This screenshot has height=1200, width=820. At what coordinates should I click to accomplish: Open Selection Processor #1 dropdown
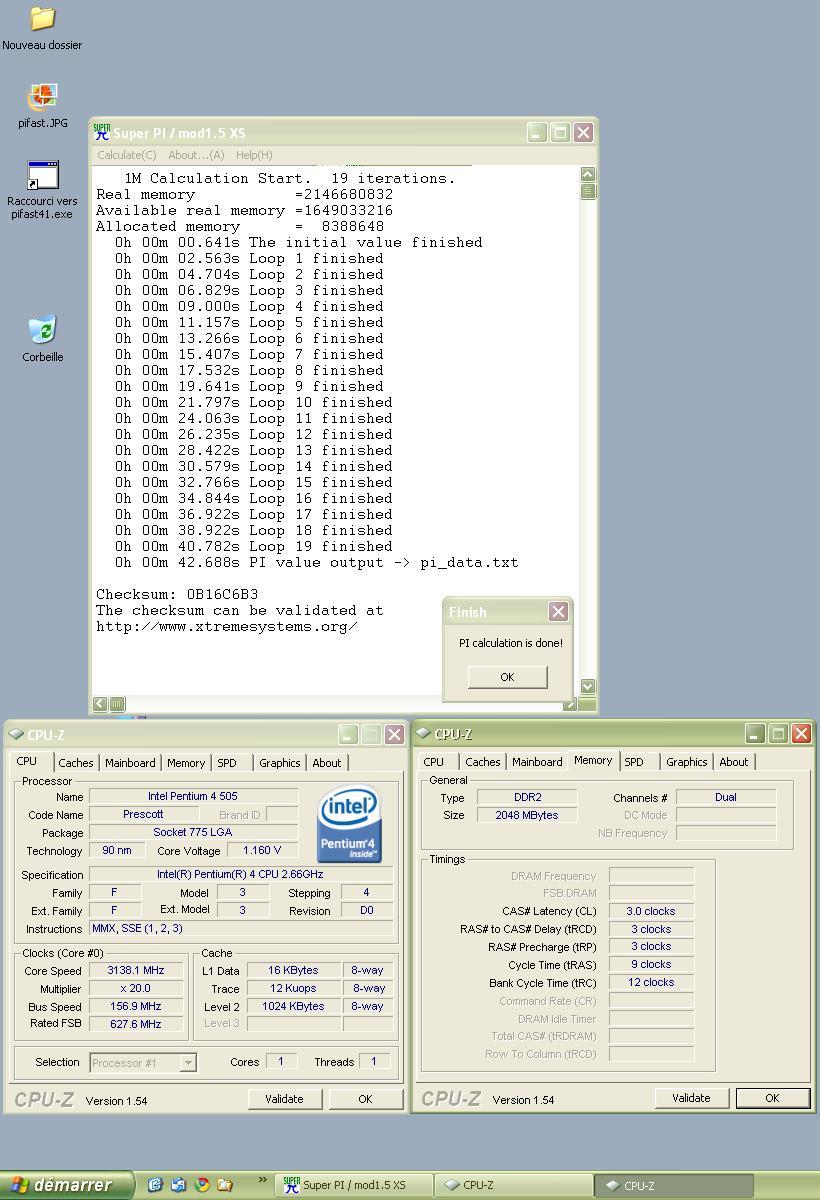[143, 1062]
